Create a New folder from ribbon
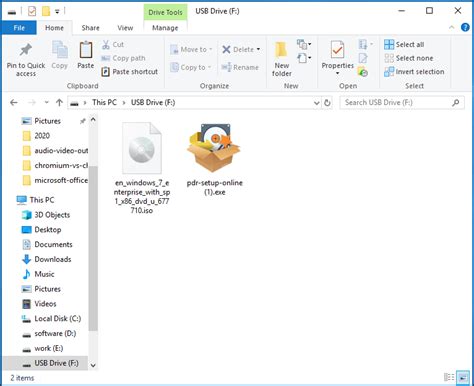Image resolution: width=474 pixels, height=386 pixels. tap(281, 59)
